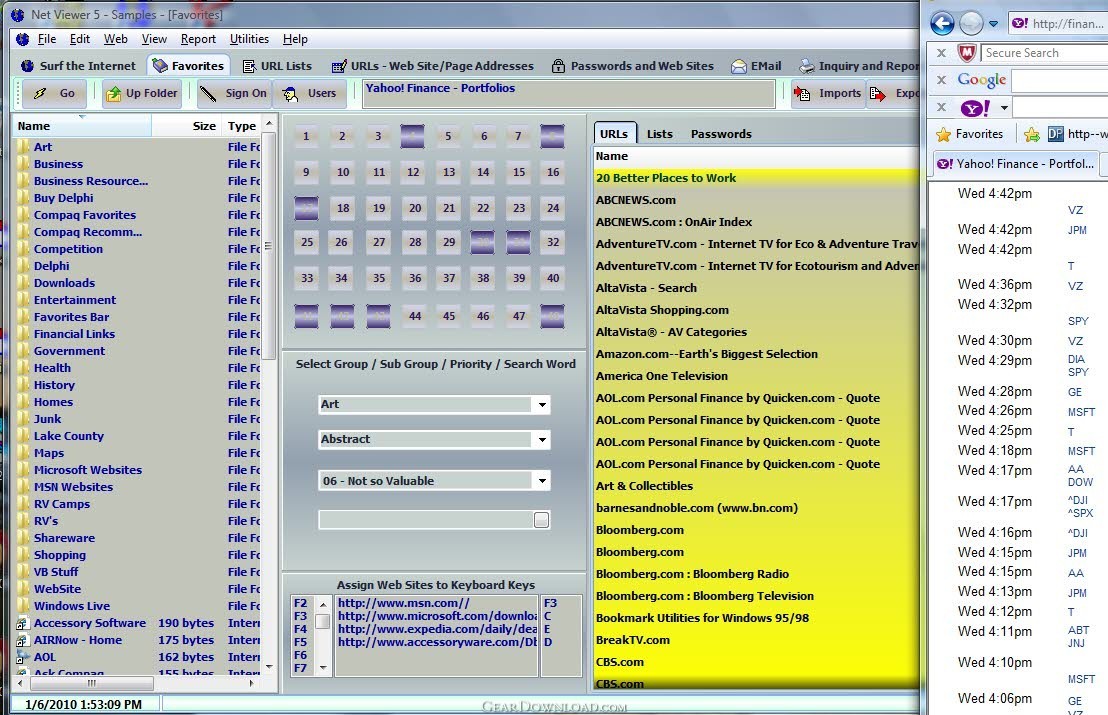
Task: Click the DP bookmark icon in browser
Action: click(1055, 134)
